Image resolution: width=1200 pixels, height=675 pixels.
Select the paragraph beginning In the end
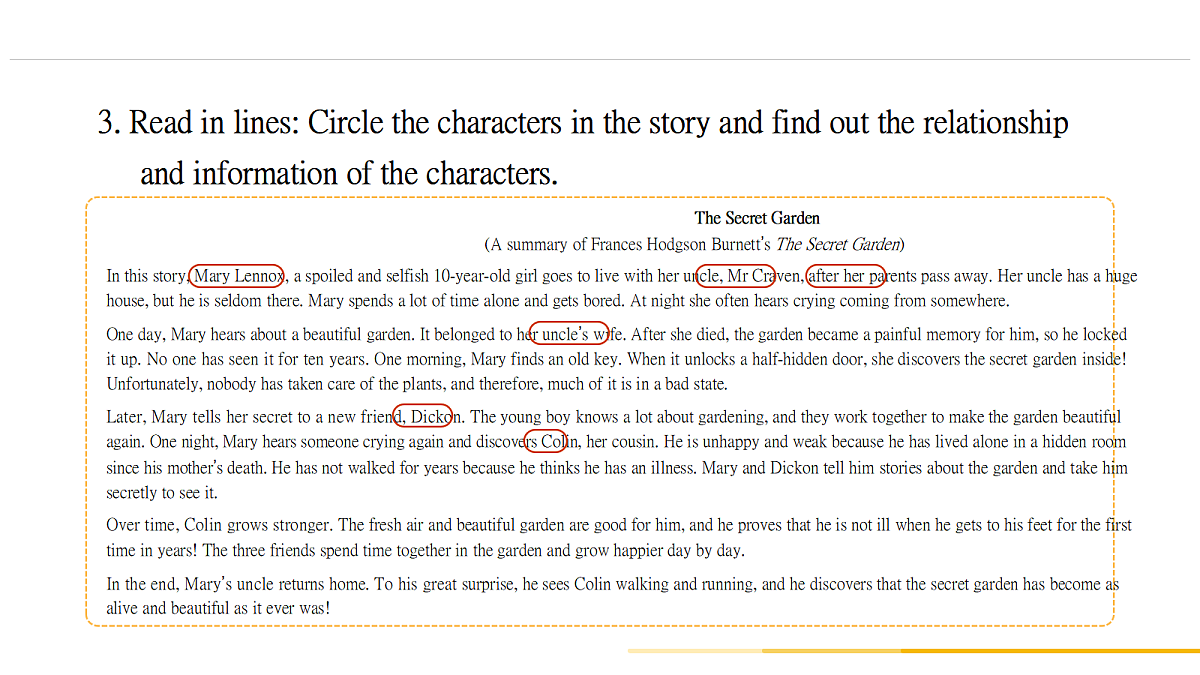[612, 596]
